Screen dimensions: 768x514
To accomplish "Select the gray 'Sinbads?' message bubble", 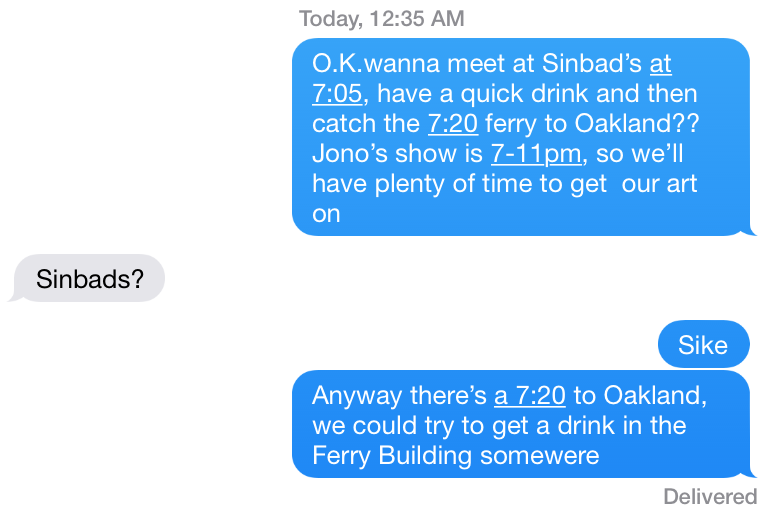I will pyautogui.click(x=87, y=278).
